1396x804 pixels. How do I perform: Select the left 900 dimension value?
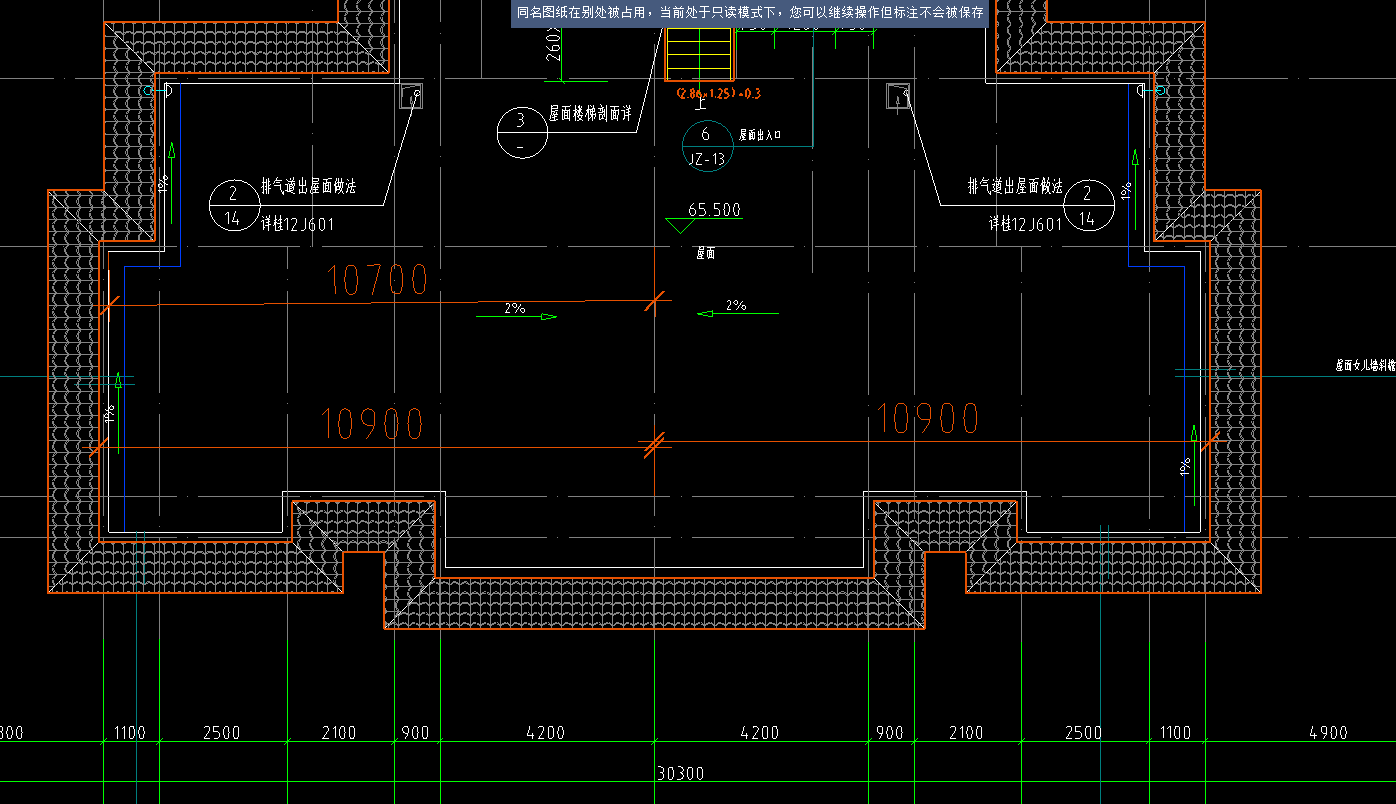pos(415,733)
